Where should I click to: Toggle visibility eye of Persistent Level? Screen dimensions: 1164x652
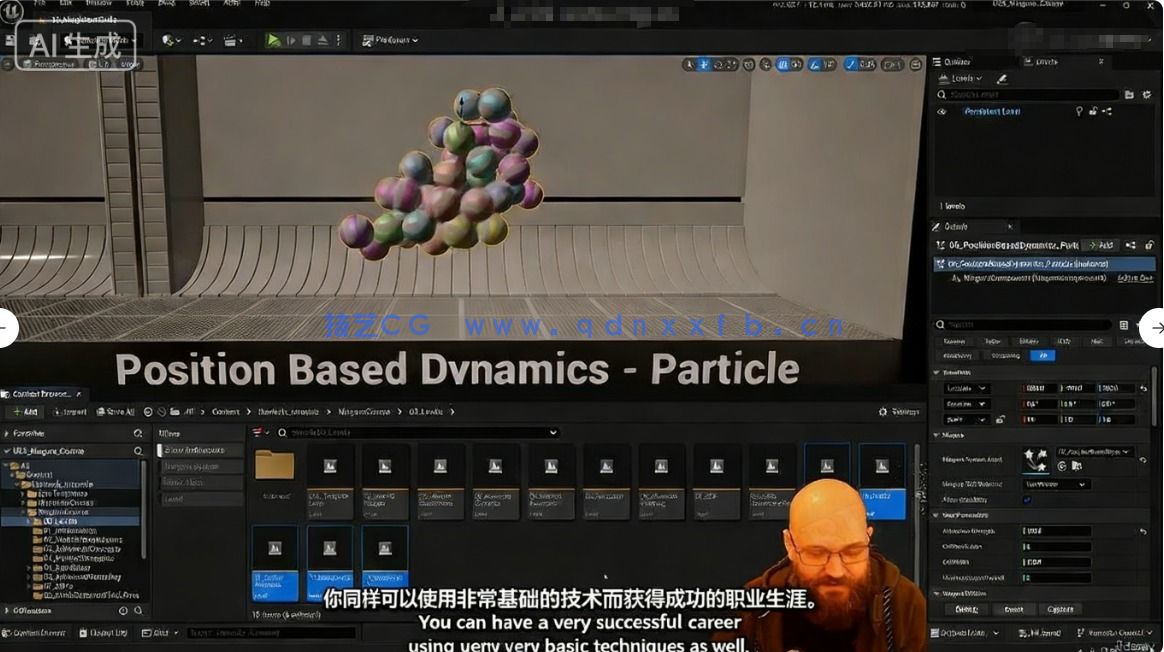tap(941, 112)
